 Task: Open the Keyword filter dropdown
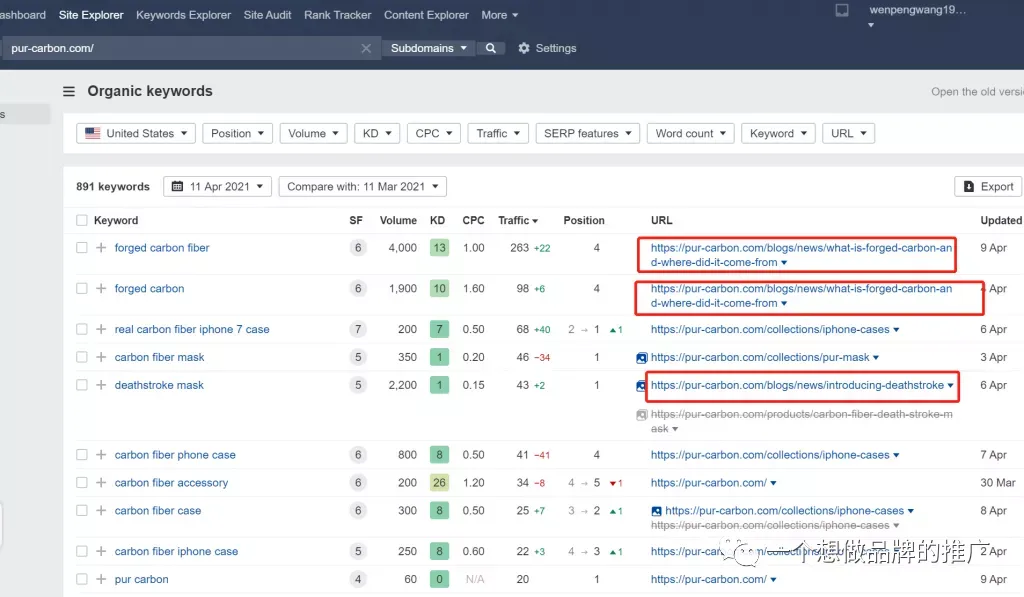point(778,133)
